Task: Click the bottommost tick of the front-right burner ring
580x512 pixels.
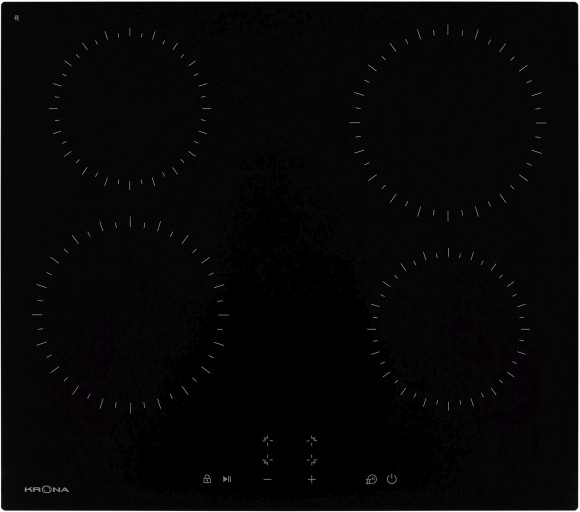Action: (x=448, y=406)
